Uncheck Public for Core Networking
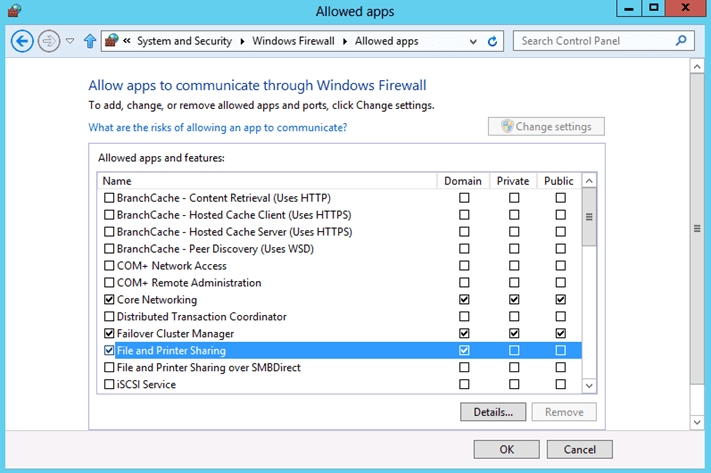Screen dimensions: 711x473 click(560, 299)
